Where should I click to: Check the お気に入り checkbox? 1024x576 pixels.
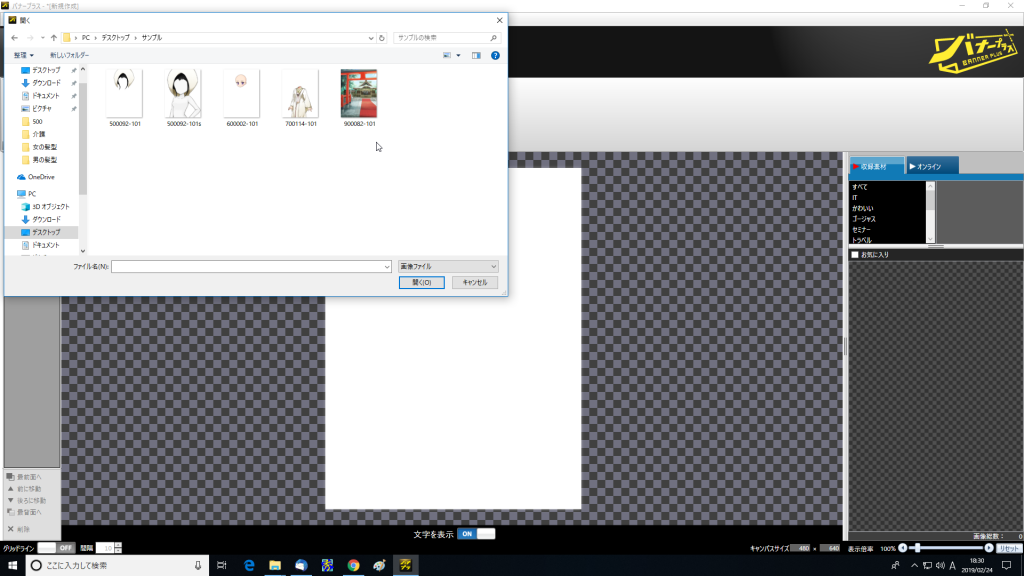tap(854, 255)
